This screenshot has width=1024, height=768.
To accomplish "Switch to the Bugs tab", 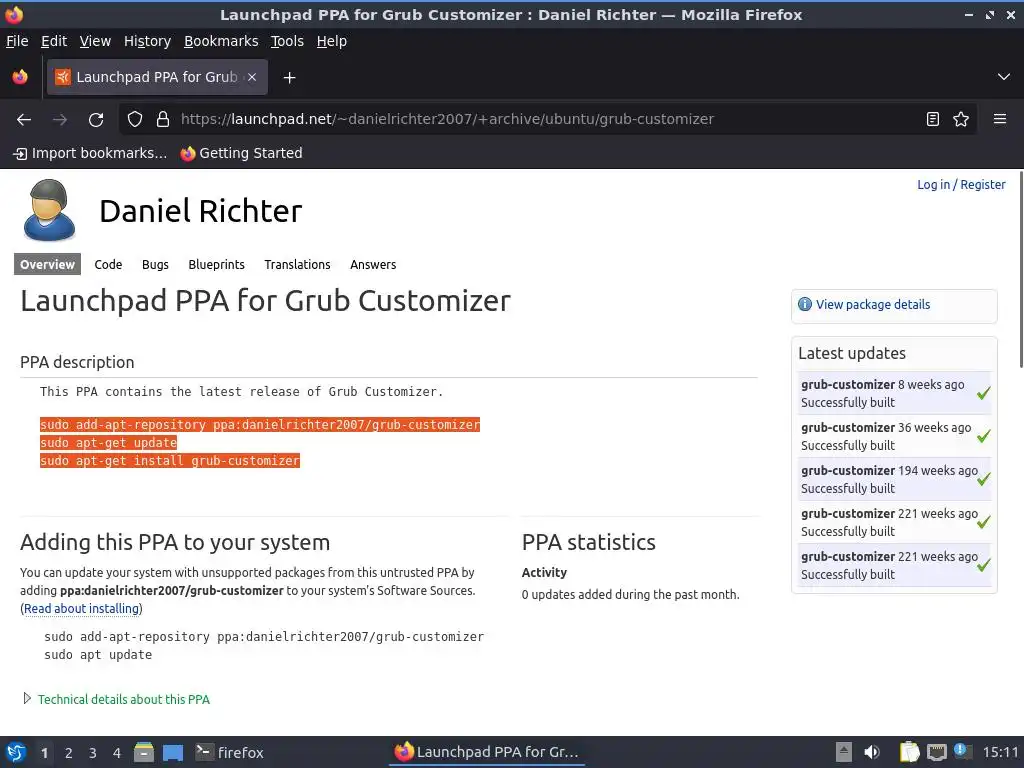I will (x=155, y=264).
